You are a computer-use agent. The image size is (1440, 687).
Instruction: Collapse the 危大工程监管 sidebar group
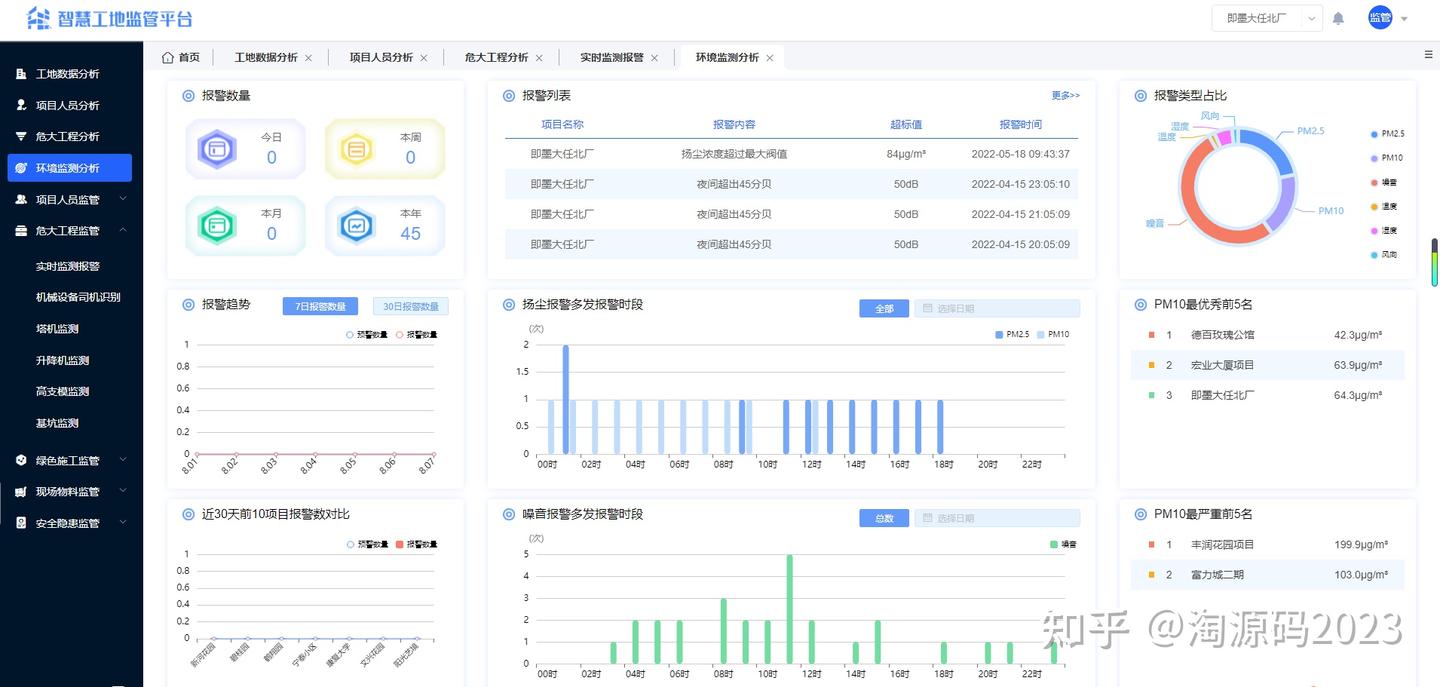[x=70, y=231]
